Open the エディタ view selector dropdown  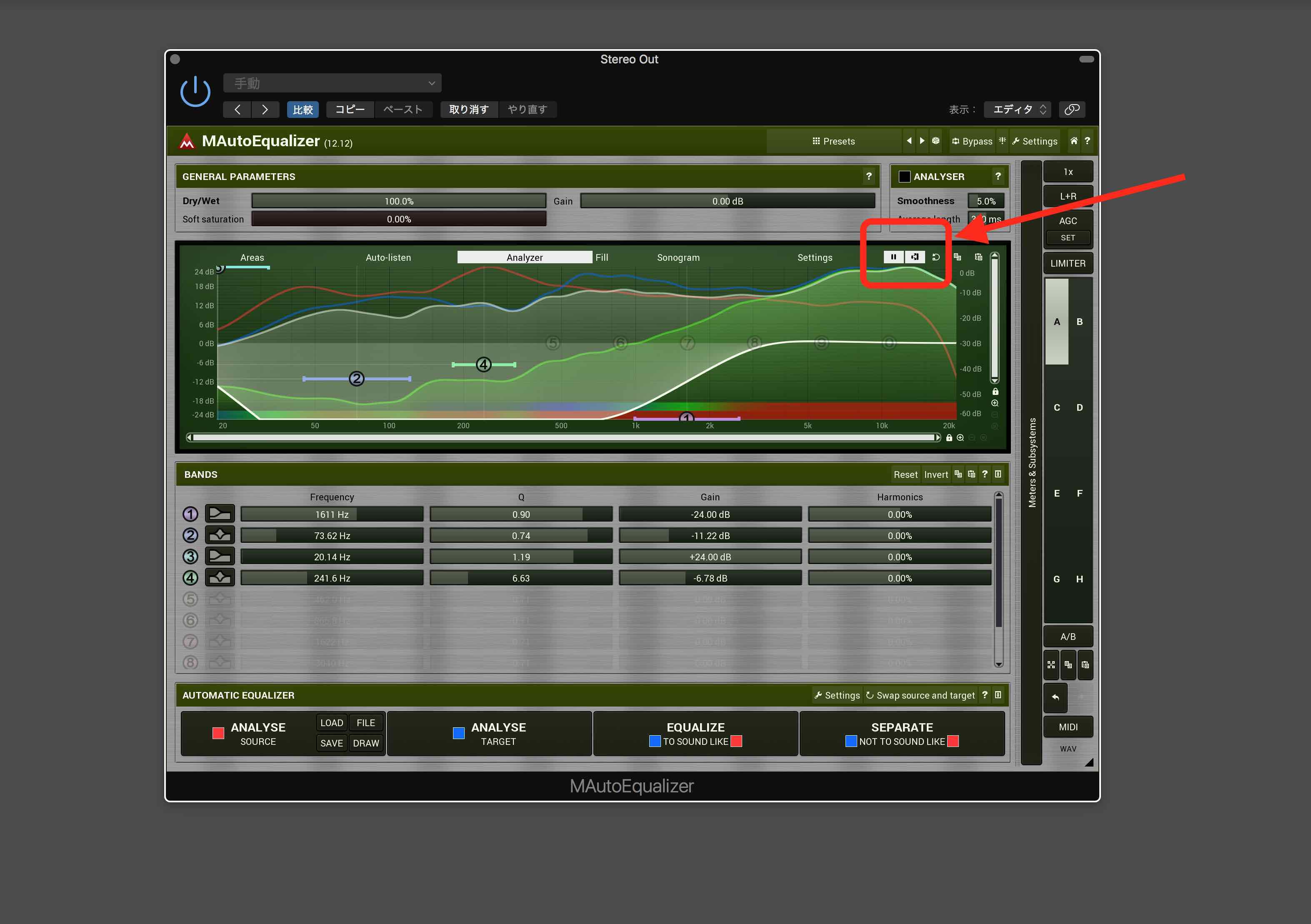1018,109
